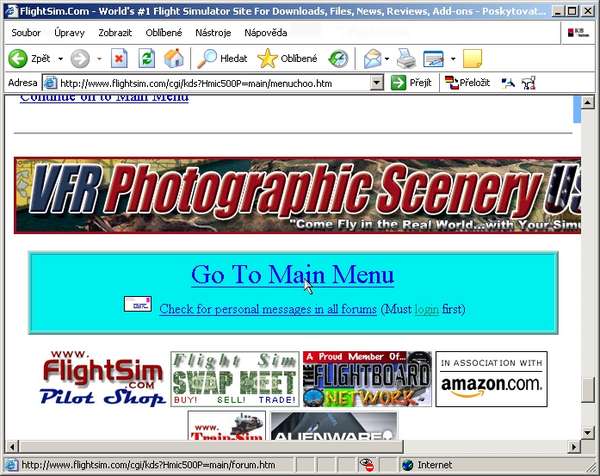Click the Mail envelope toolbar icon
The width and height of the screenshot is (600, 476).
pyautogui.click(x=372, y=59)
